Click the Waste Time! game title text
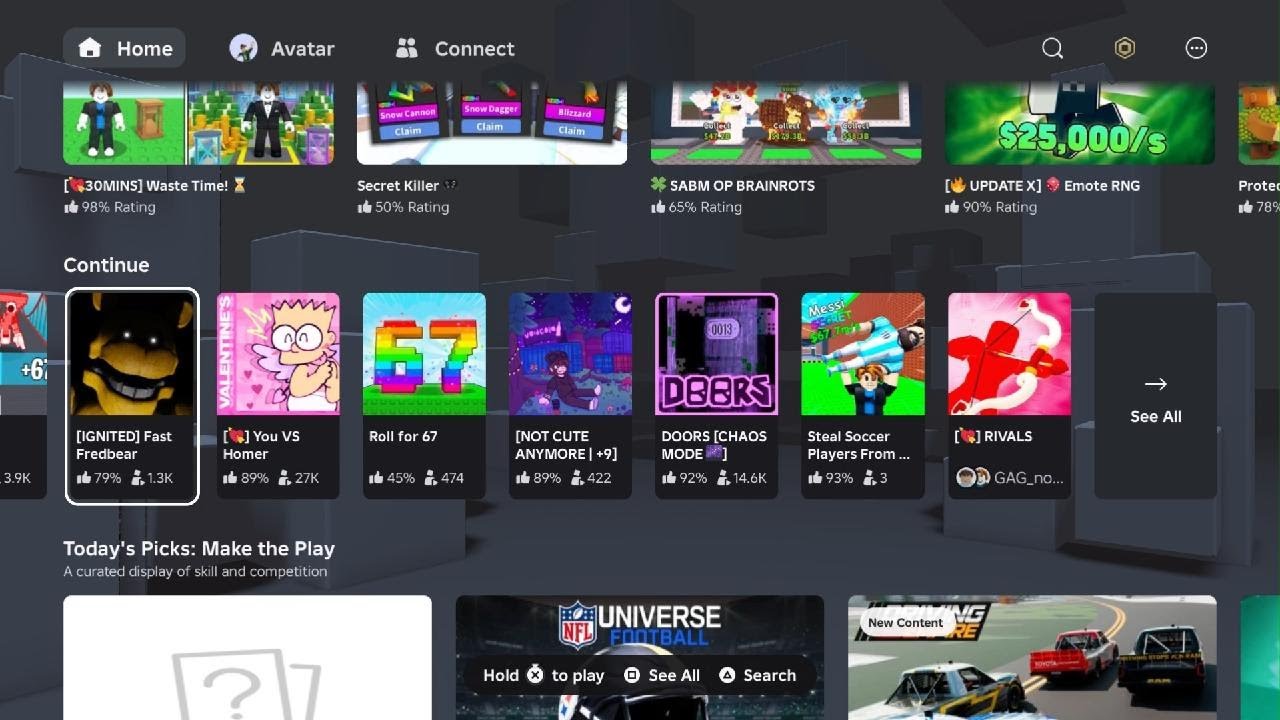 (154, 185)
